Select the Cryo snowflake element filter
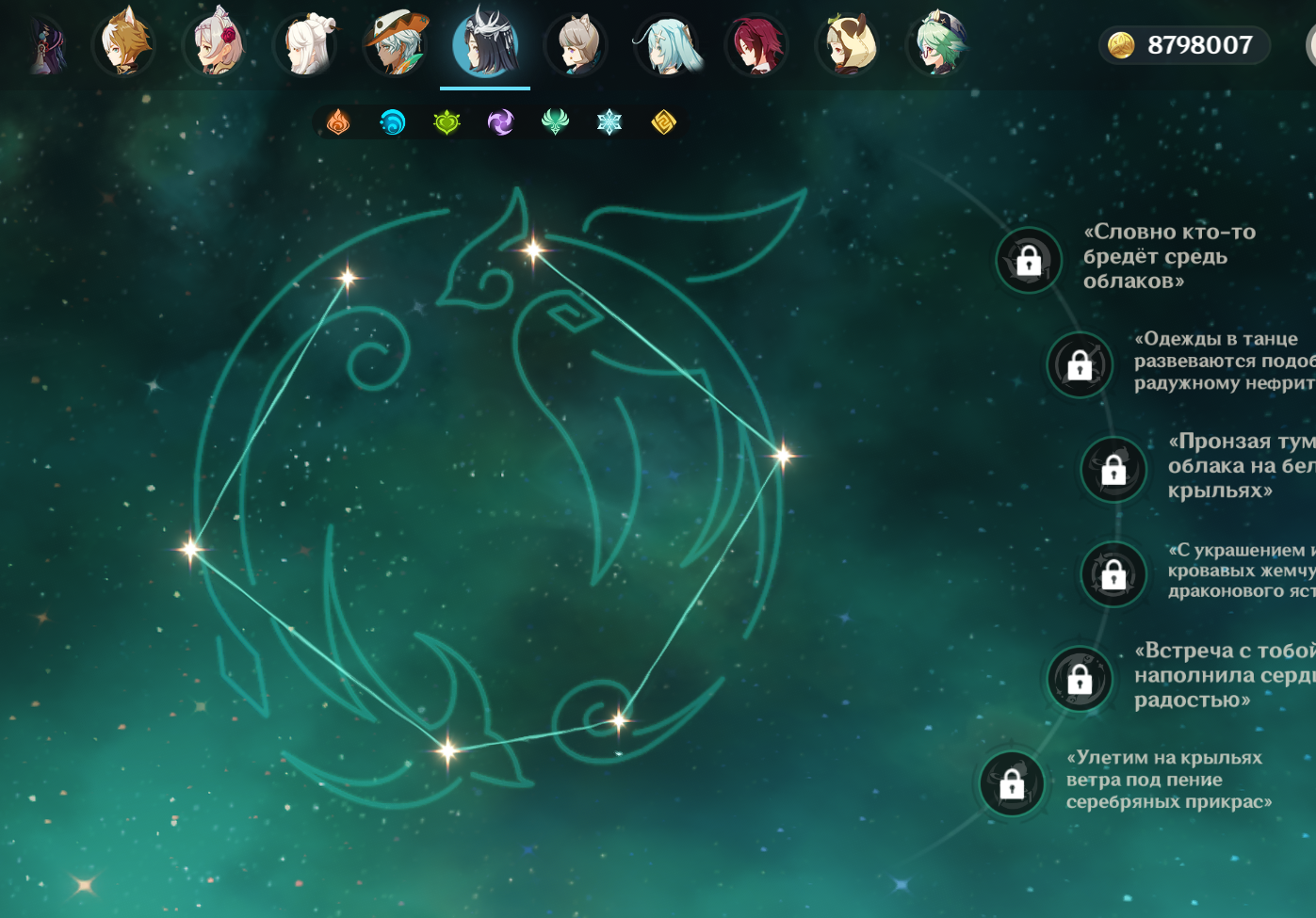The width and height of the screenshot is (1316, 918). [x=609, y=122]
